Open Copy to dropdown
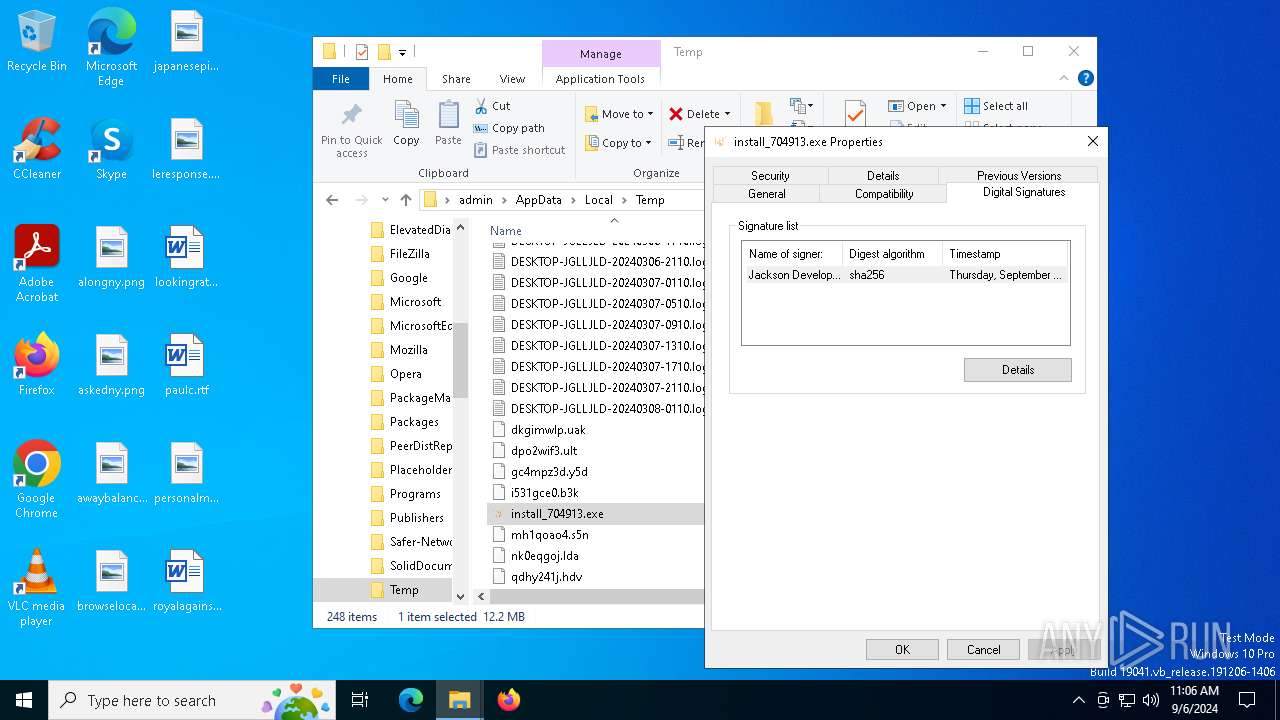 (x=619, y=143)
